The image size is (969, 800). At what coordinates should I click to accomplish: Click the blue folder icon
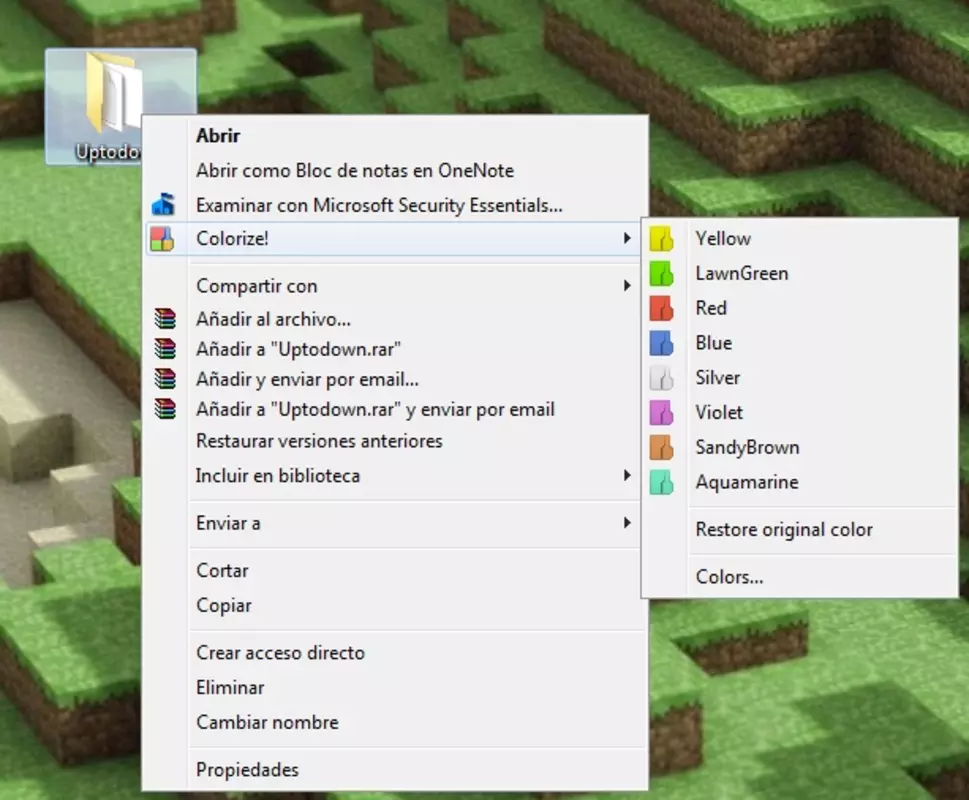click(x=661, y=343)
